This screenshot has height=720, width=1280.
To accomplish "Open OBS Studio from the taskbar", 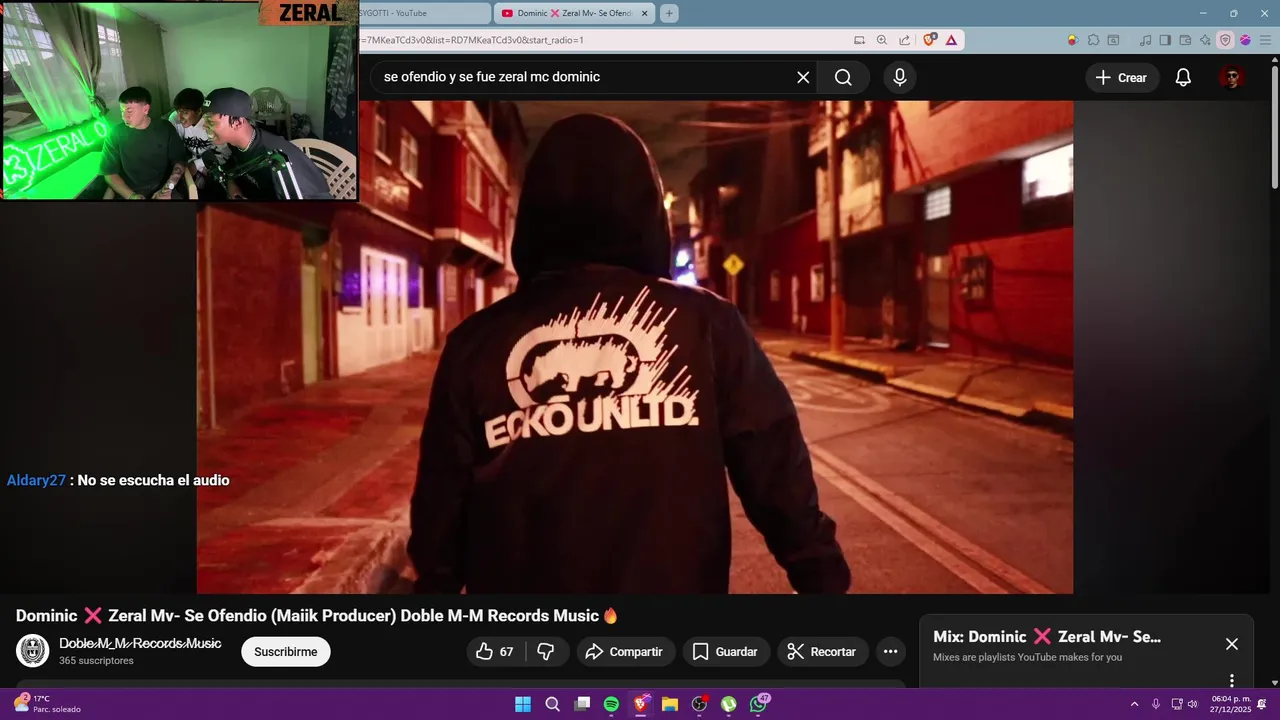I will pyautogui.click(x=699, y=704).
